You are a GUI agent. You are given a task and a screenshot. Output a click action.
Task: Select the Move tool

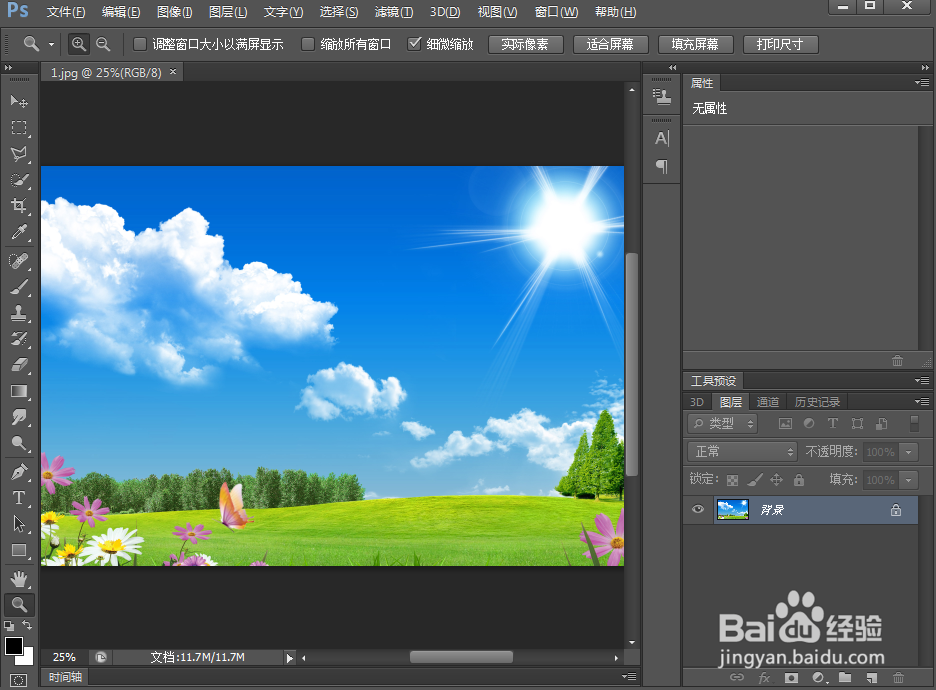click(x=19, y=101)
